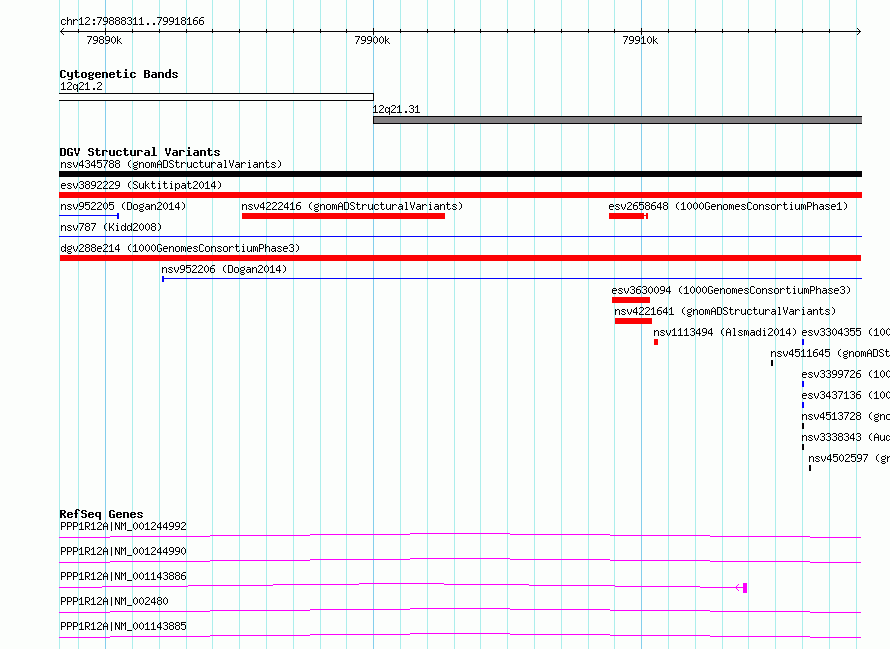Click the magenta exon arrow on NM_001143886

(x=741, y=588)
